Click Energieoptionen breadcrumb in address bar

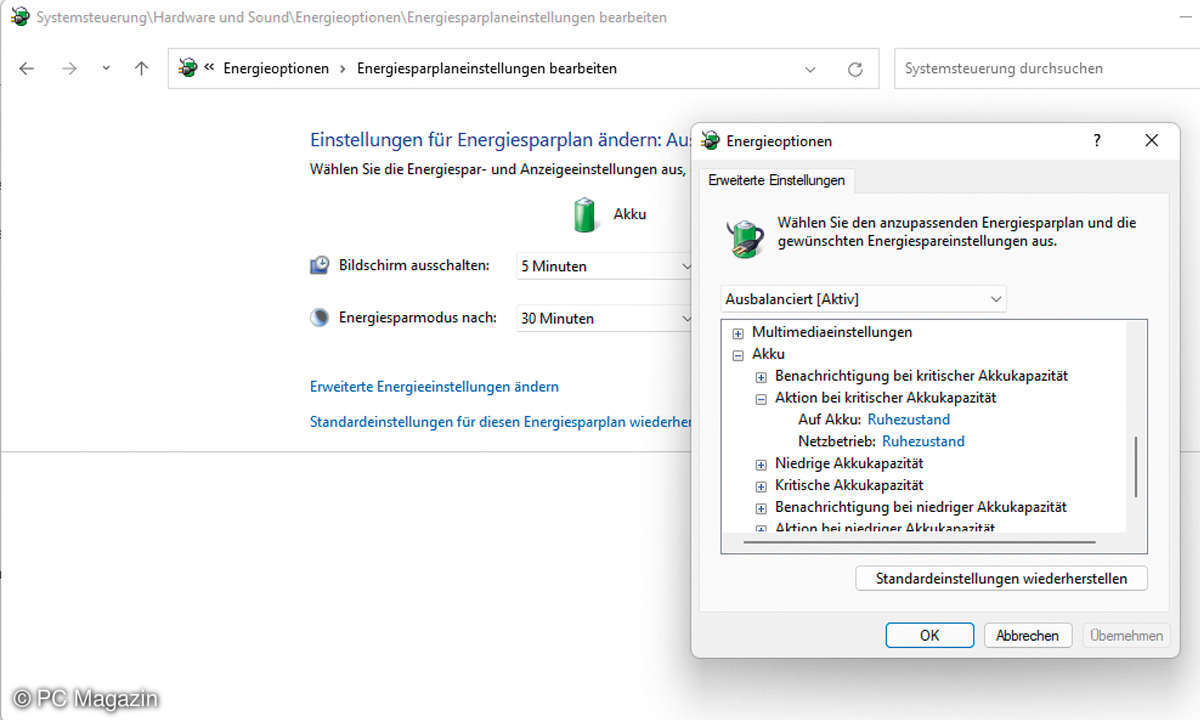(x=276, y=69)
